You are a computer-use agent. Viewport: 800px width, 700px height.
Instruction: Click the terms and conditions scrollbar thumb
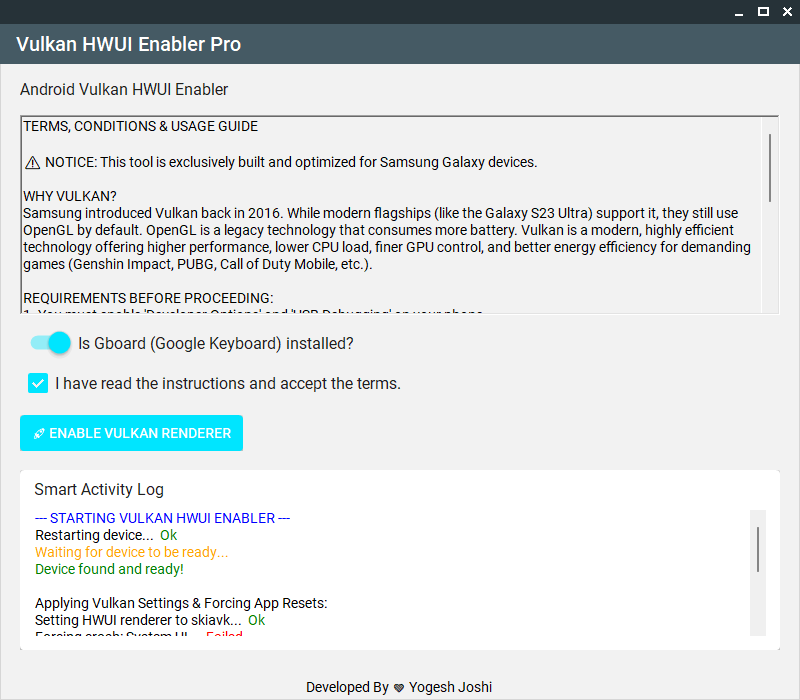click(769, 167)
